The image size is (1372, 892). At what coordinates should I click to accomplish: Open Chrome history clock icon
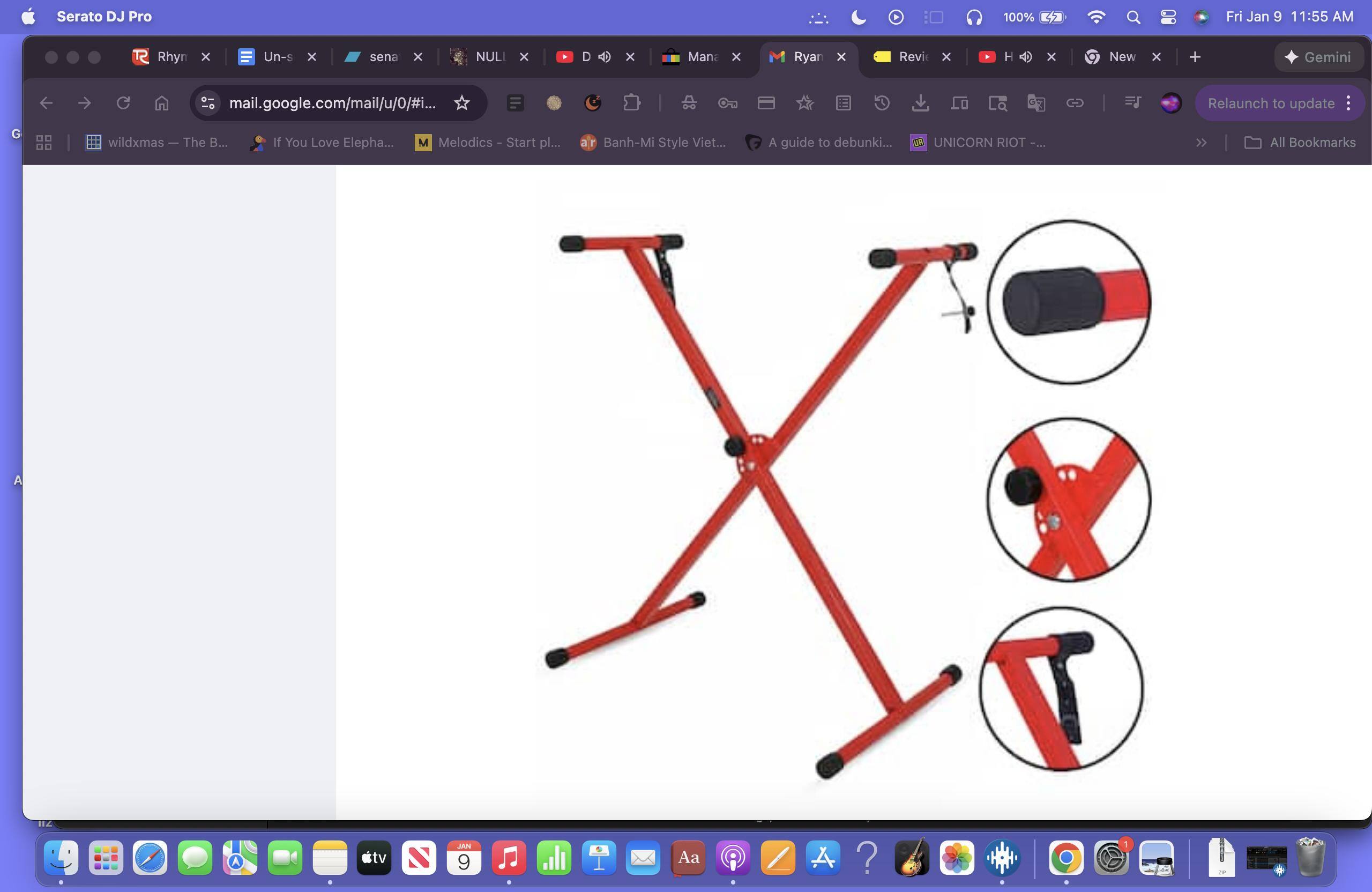click(x=882, y=103)
